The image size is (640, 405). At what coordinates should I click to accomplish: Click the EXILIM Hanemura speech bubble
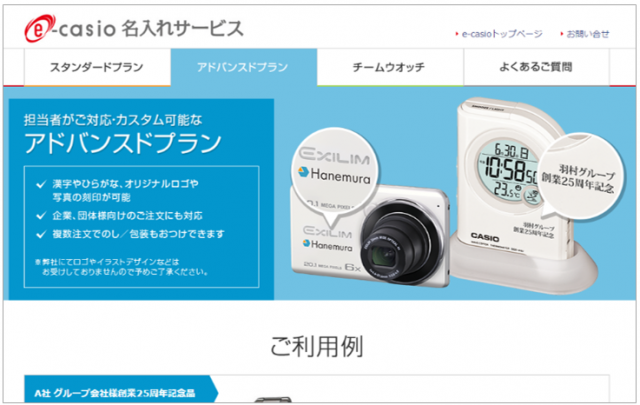pyautogui.click(x=335, y=171)
